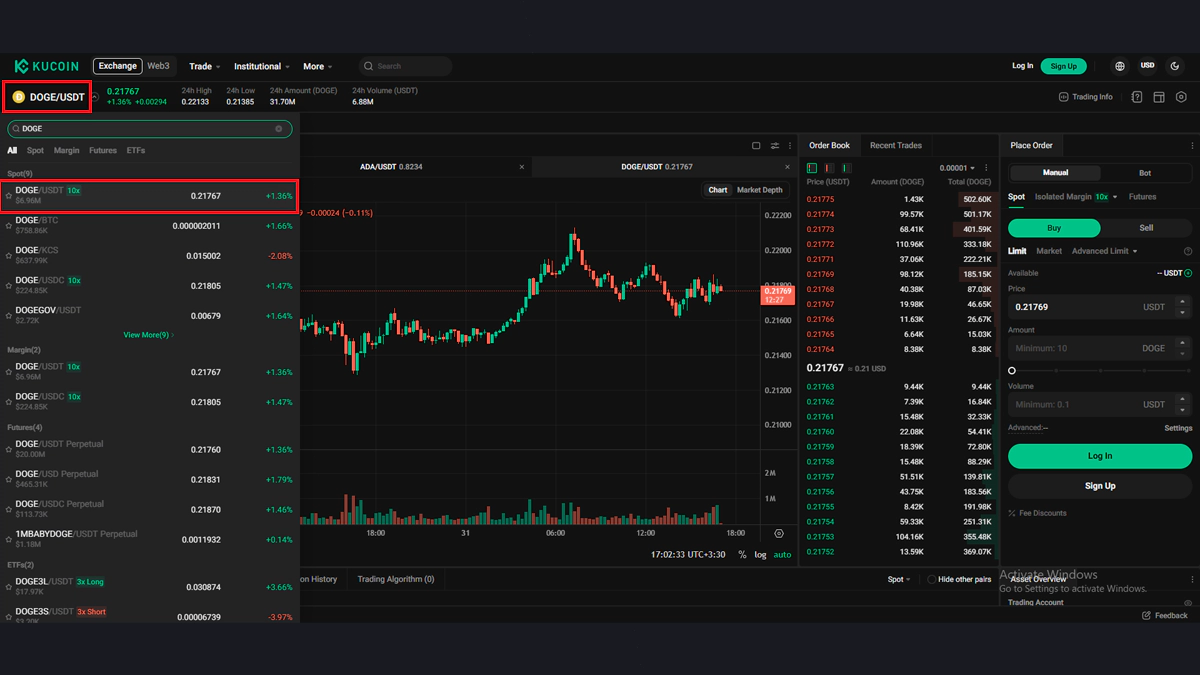
Task: Expand the Trade menu
Action: tap(205, 67)
